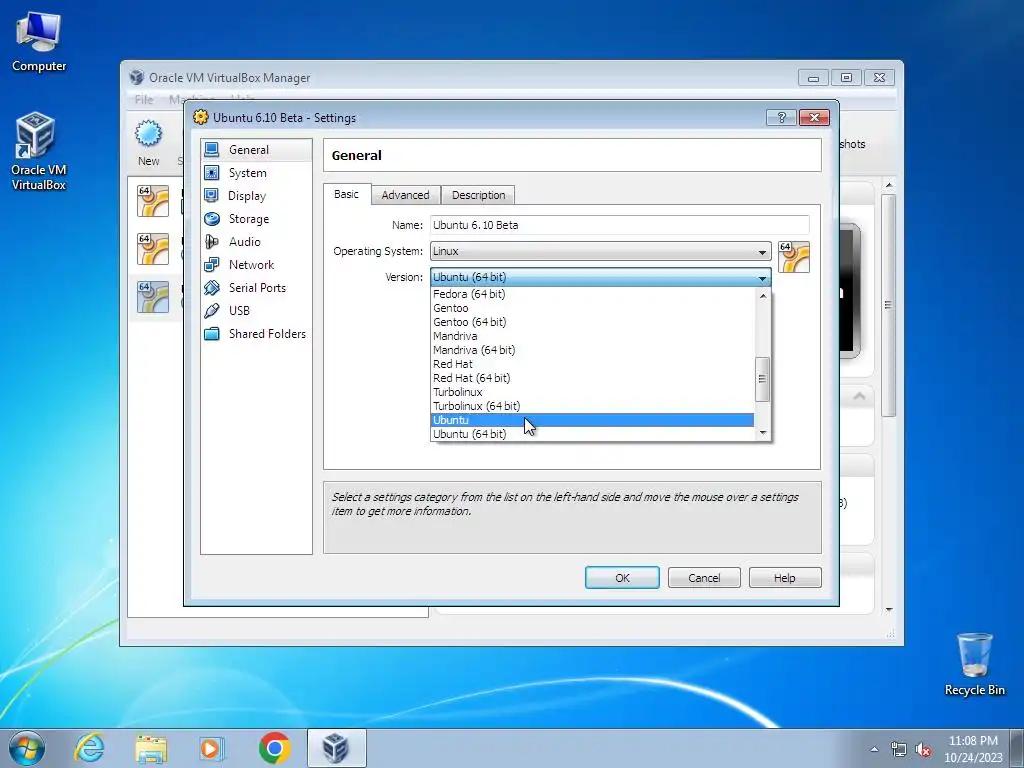The image size is (1024, 768).
Task: Launch Internet Explorer from the taskbar
Action: (89, 748)
